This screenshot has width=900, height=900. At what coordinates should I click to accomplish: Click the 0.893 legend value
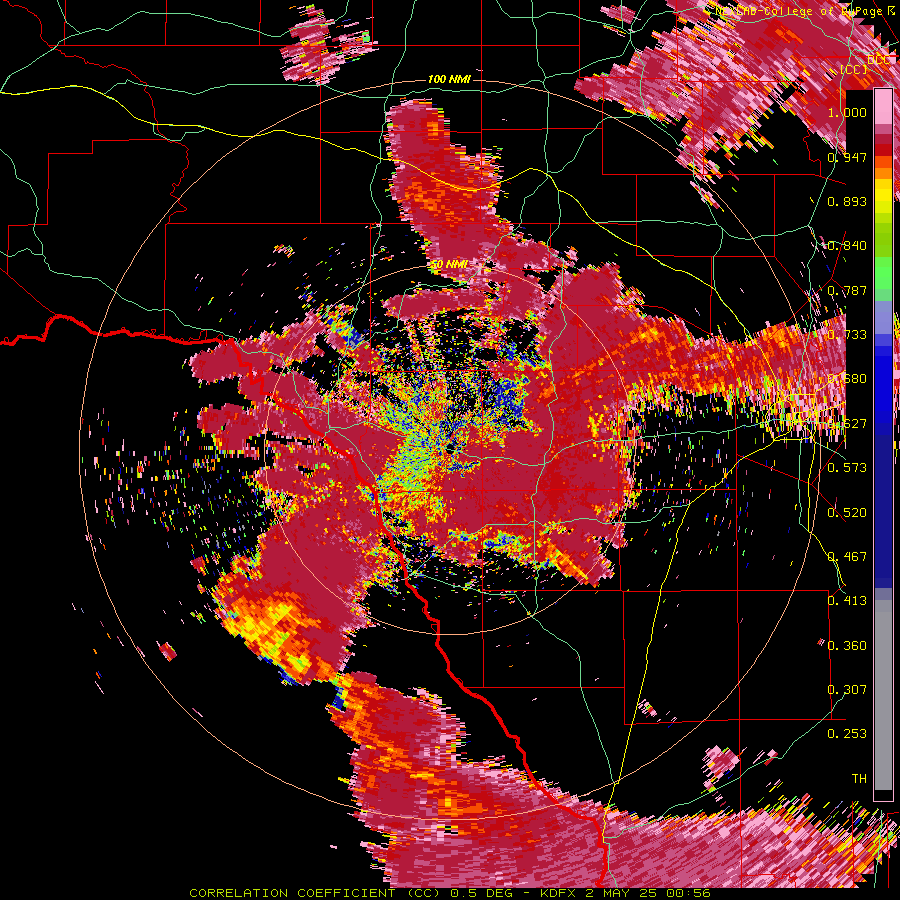(x=847, y=201)
